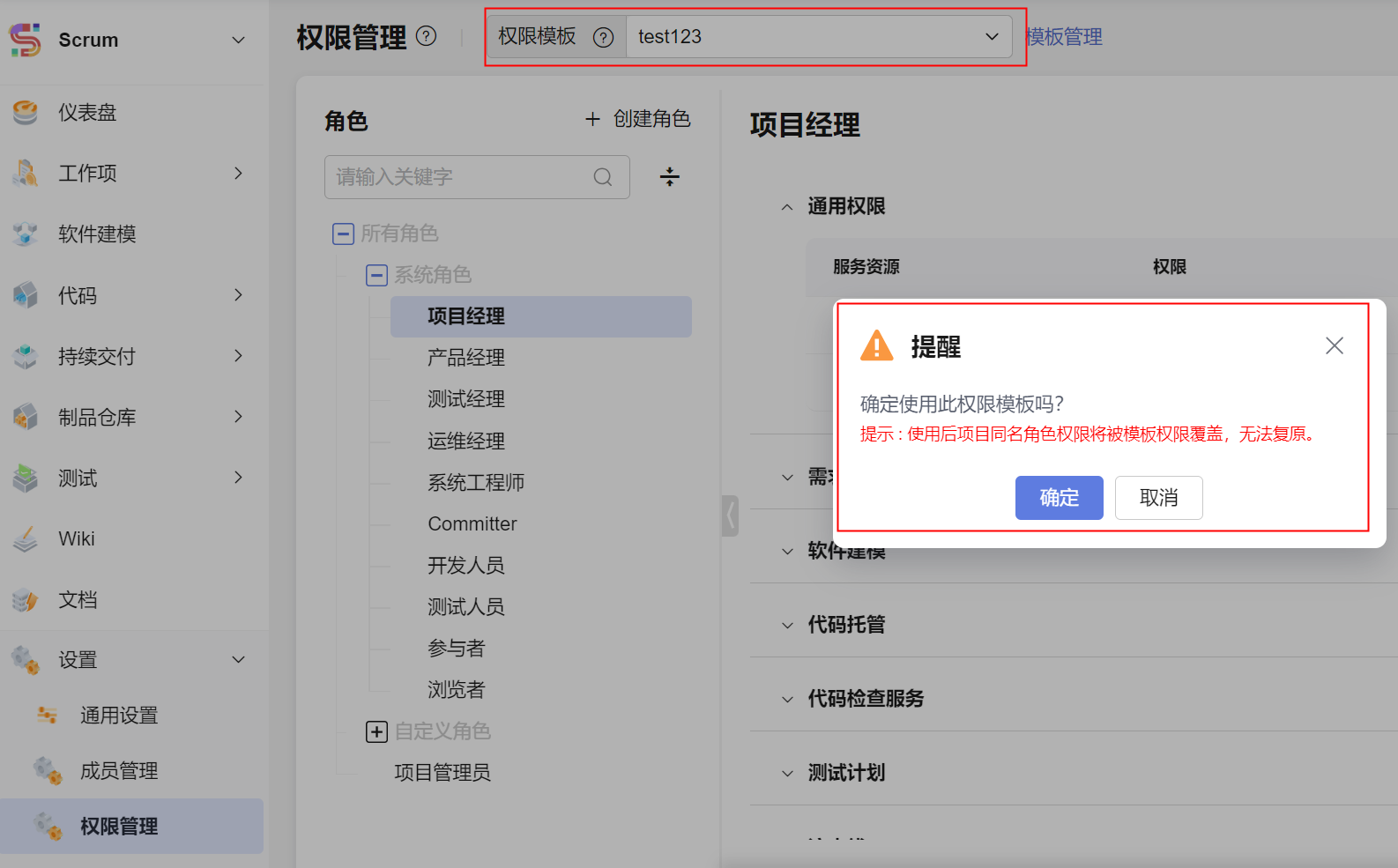1398x868 pixels.
Task: Open the 仪表盘 dashboard icon
Action: tap(26, 113)
